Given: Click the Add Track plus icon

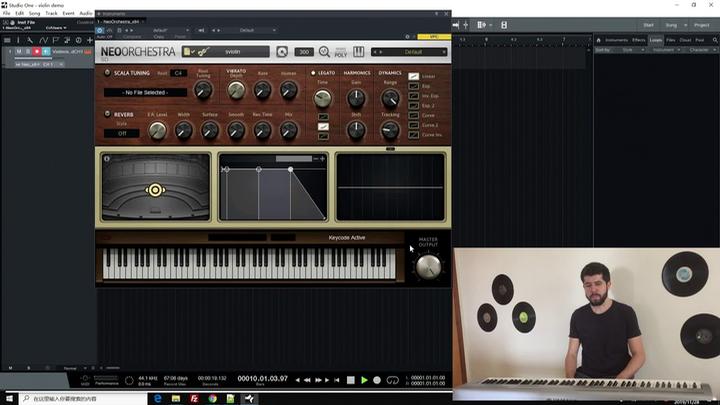Looking at the screenshot, I should pos(90,40).
